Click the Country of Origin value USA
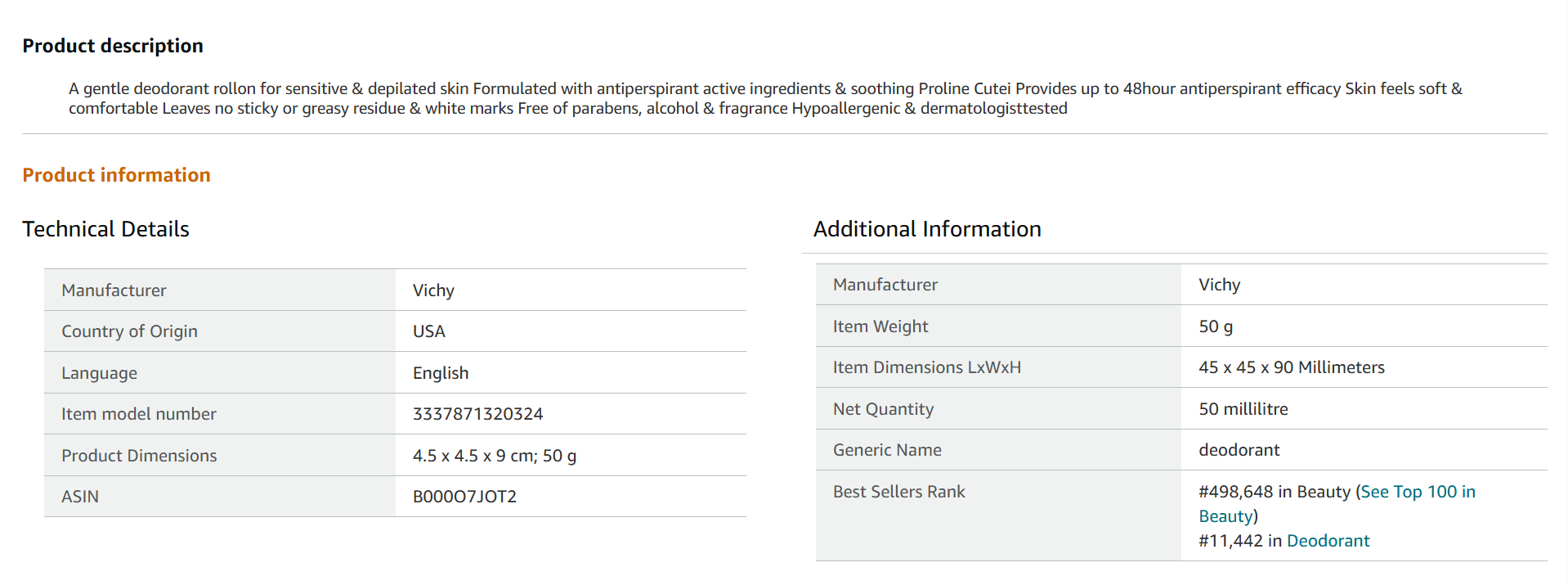 428,331
